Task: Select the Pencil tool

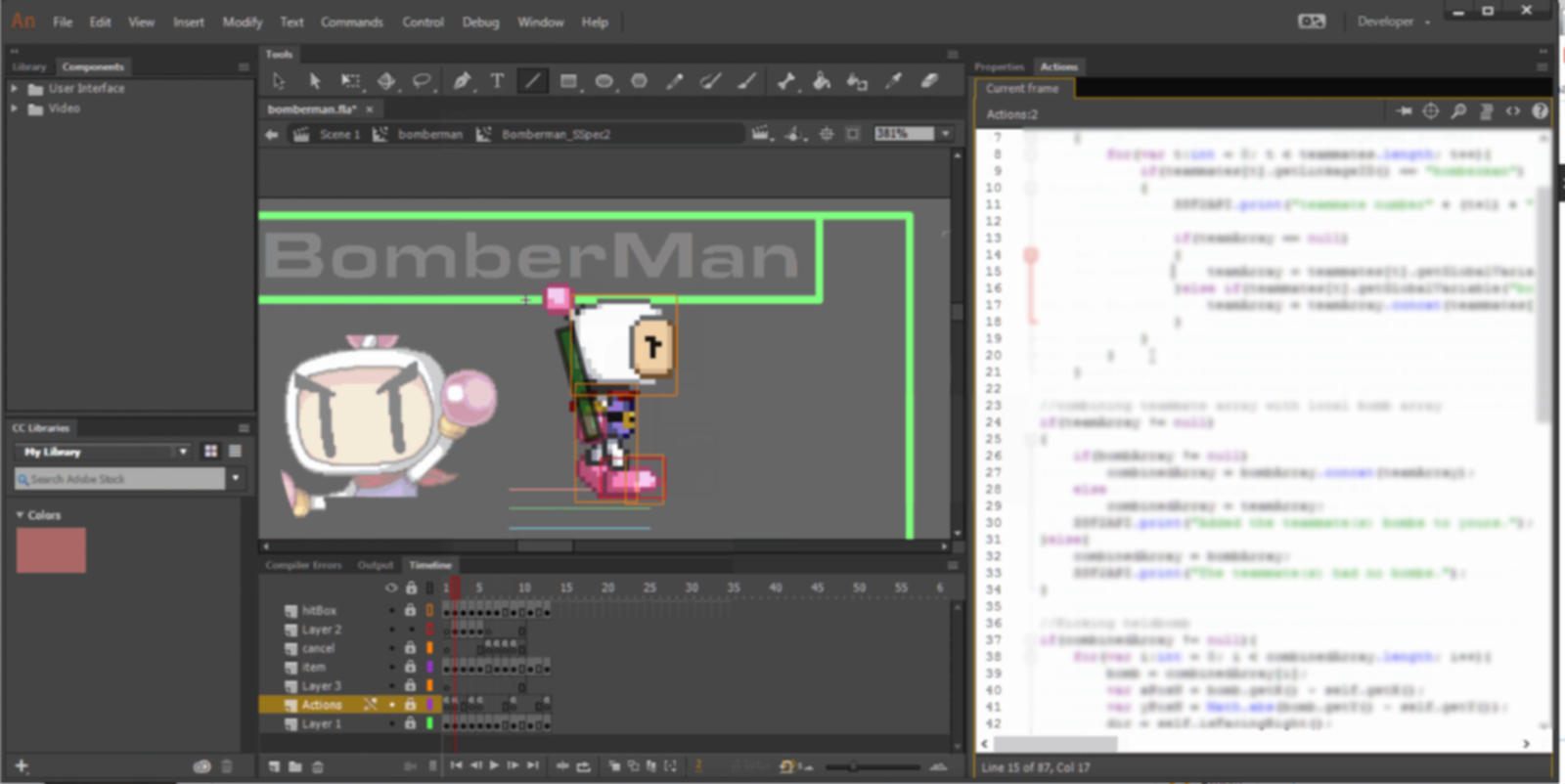Action: coord(675,81)
